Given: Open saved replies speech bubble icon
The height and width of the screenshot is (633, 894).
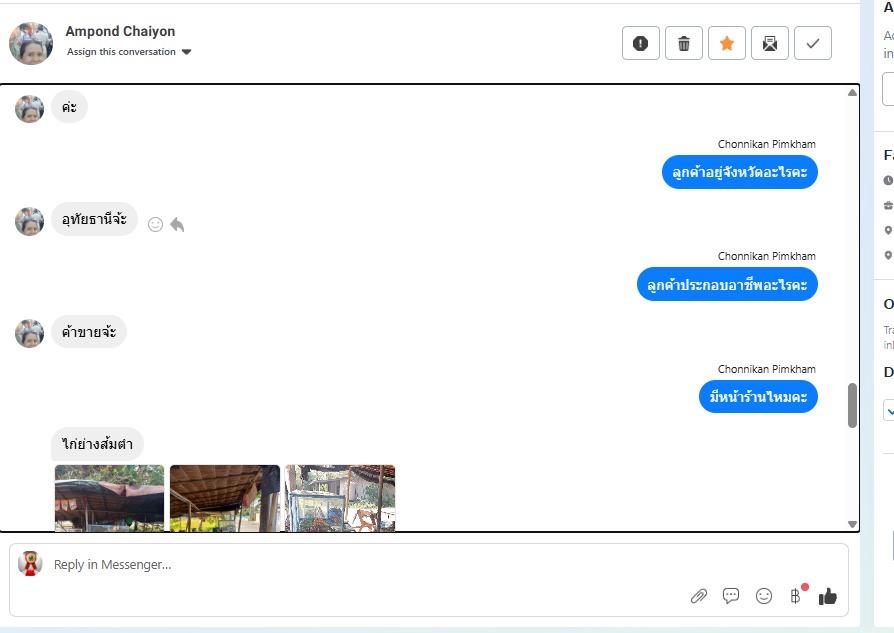Looking at the screenshot, I should coord(731,596).
